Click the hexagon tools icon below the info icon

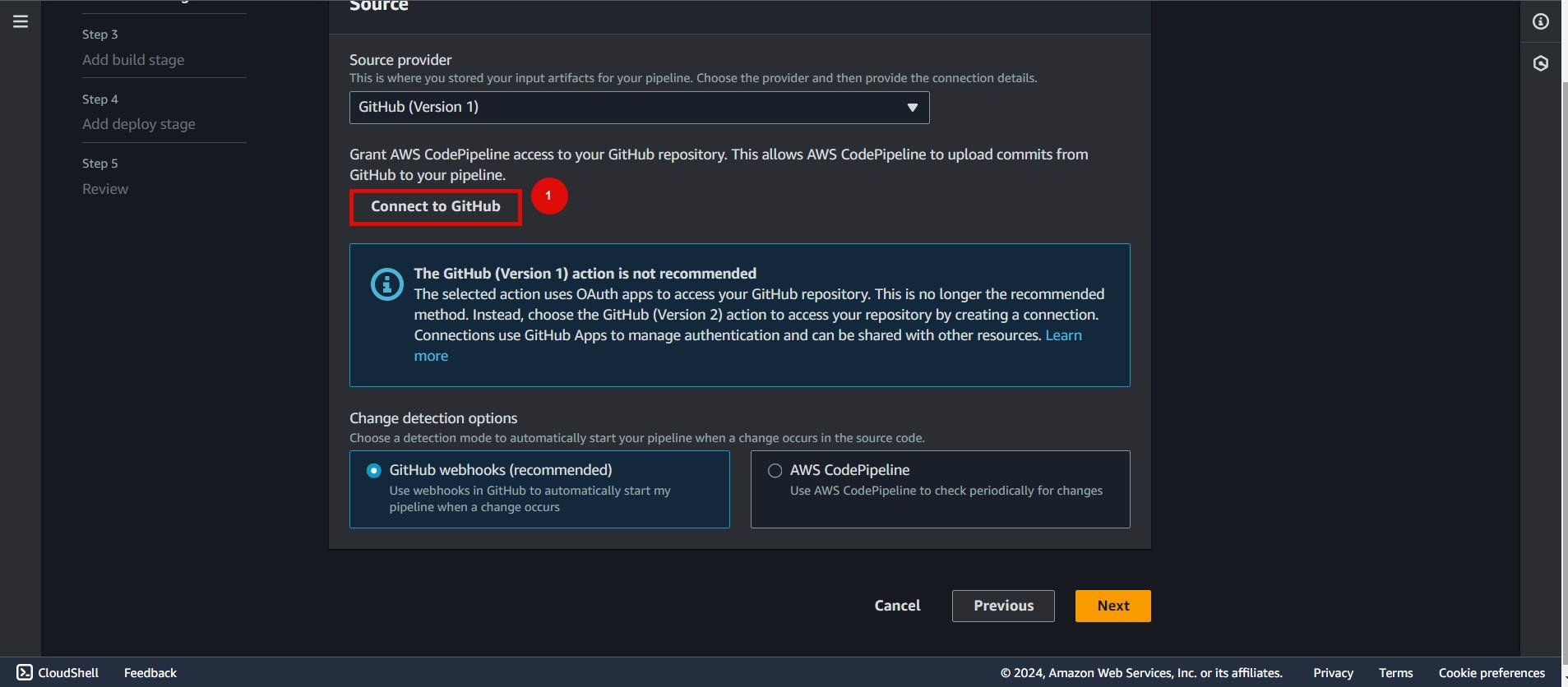[1541, 63]
